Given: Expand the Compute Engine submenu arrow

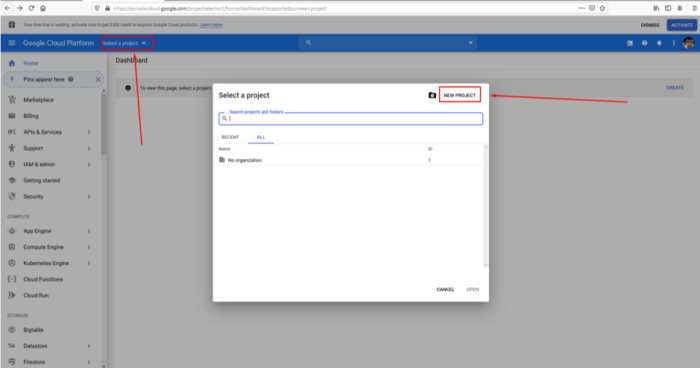Looking at the screenshot, I should [89, 247].
